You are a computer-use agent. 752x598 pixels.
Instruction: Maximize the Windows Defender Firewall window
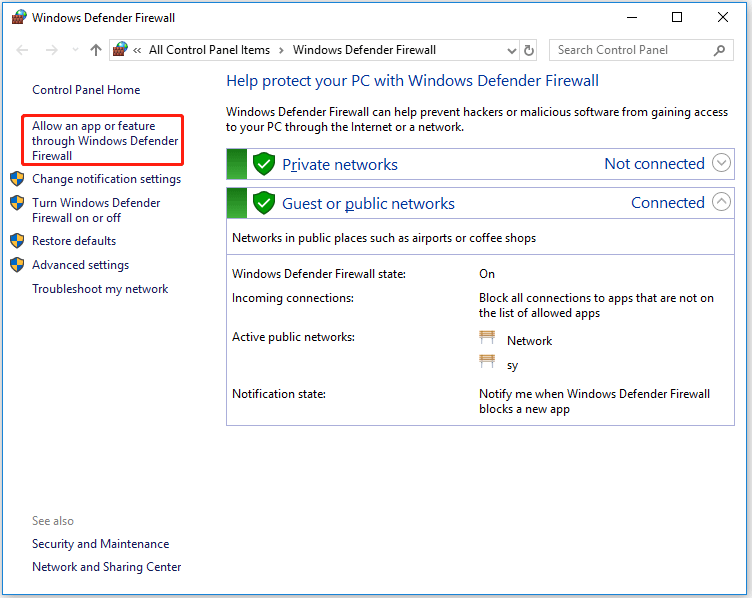pyautogui.click(x=677, y=18)
